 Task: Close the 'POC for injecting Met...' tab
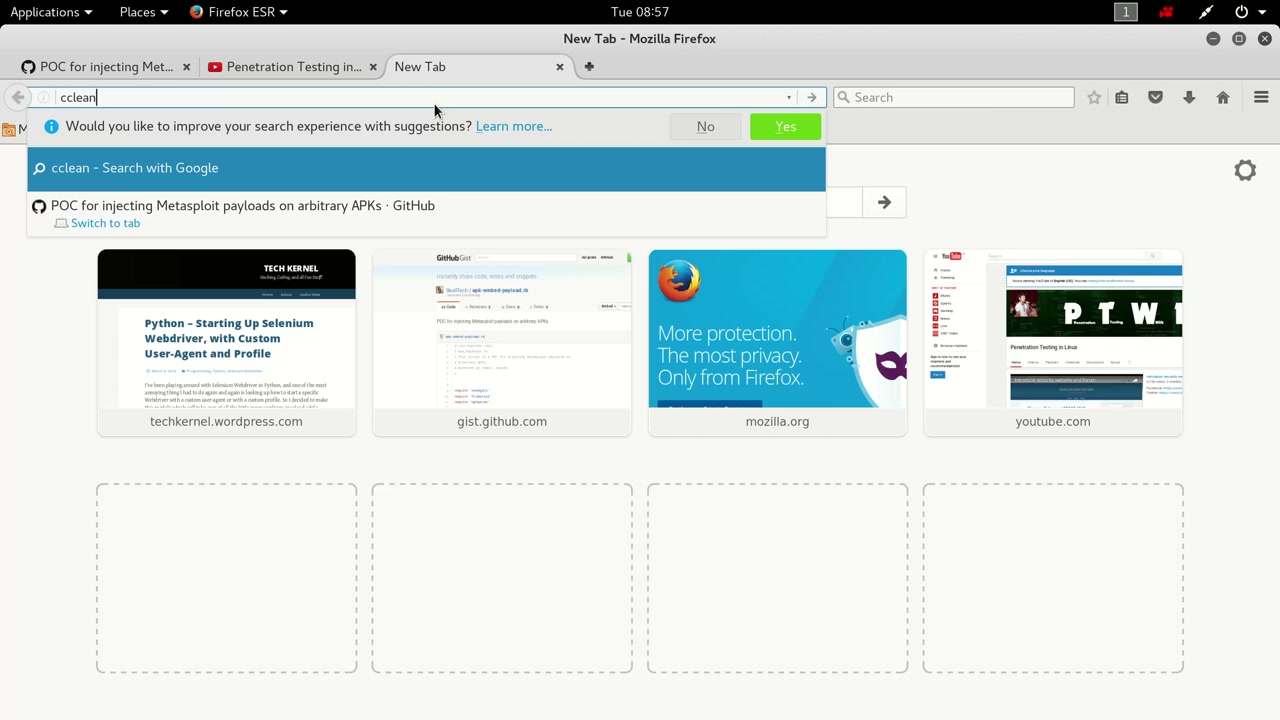(x=186, y=67)
